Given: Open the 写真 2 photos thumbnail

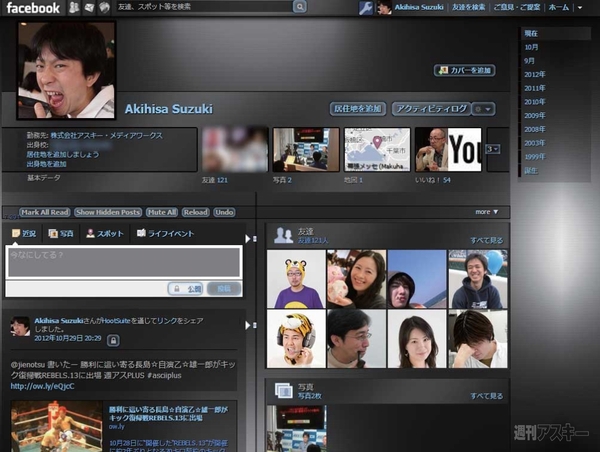Looking at the screenshot, I should click(306, 150).
